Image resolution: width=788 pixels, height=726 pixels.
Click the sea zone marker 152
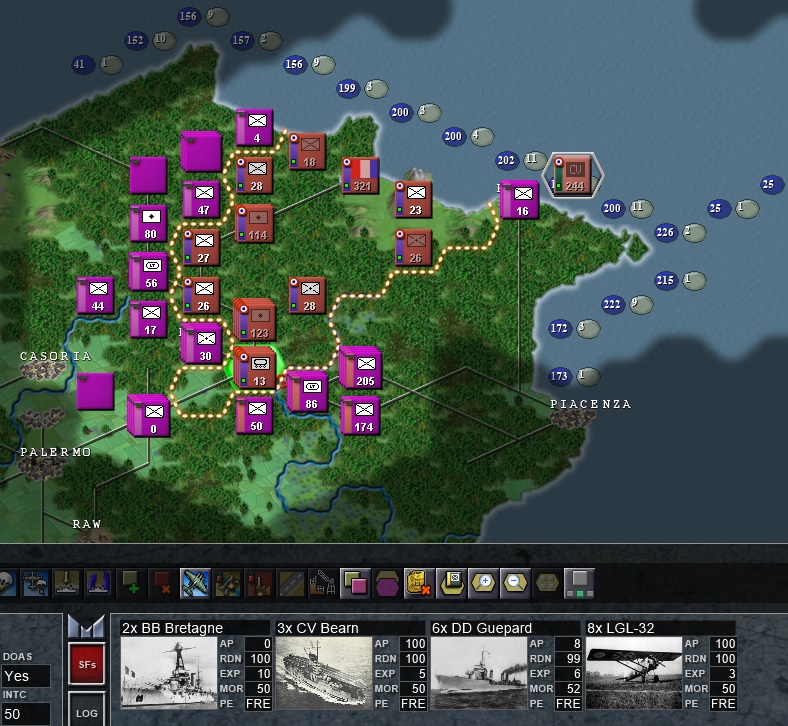[135, 40]
